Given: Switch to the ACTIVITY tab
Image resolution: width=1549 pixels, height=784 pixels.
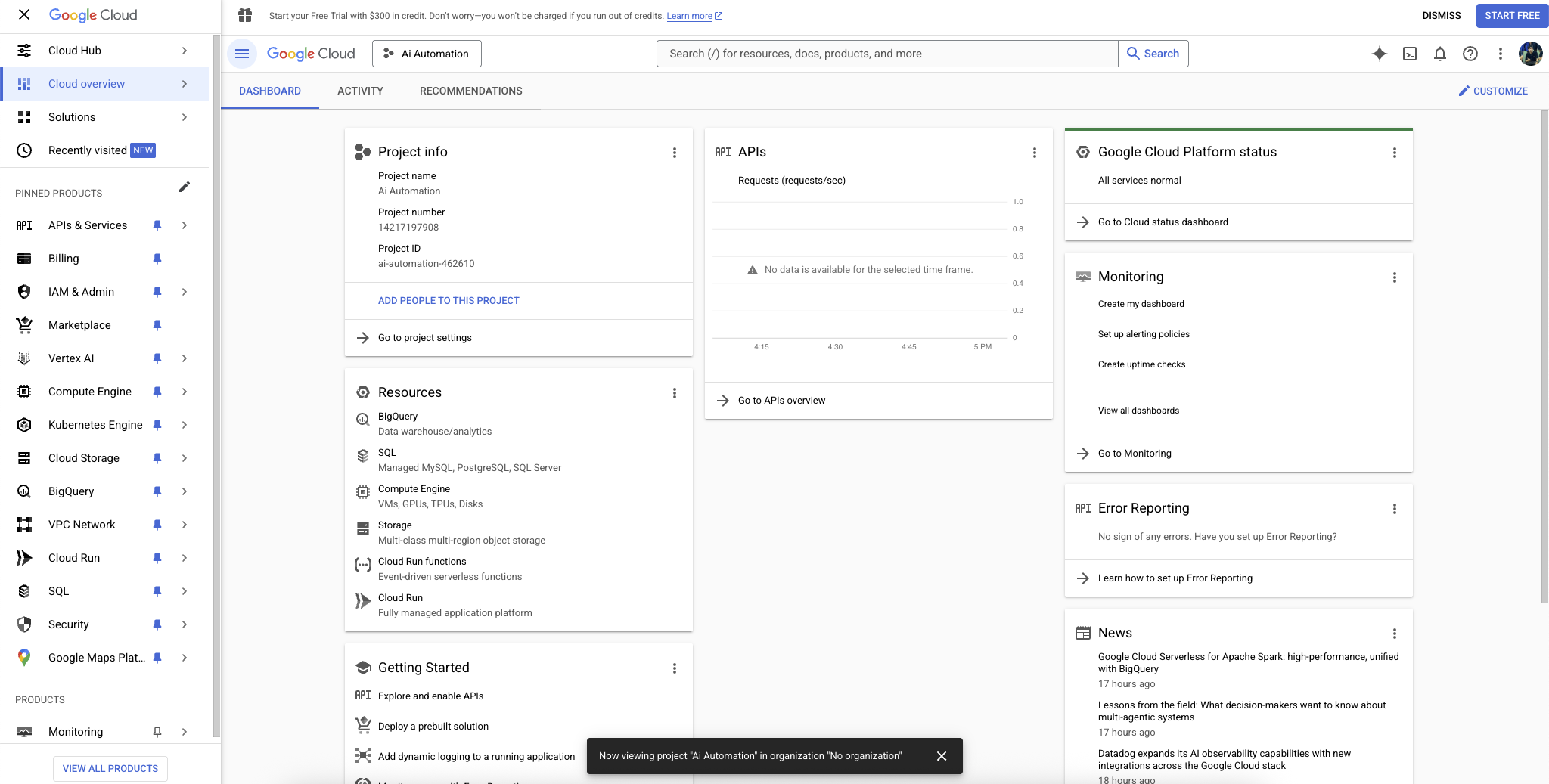Looking at the screenshot, I should pyautogui.click(x=360, y=91).
